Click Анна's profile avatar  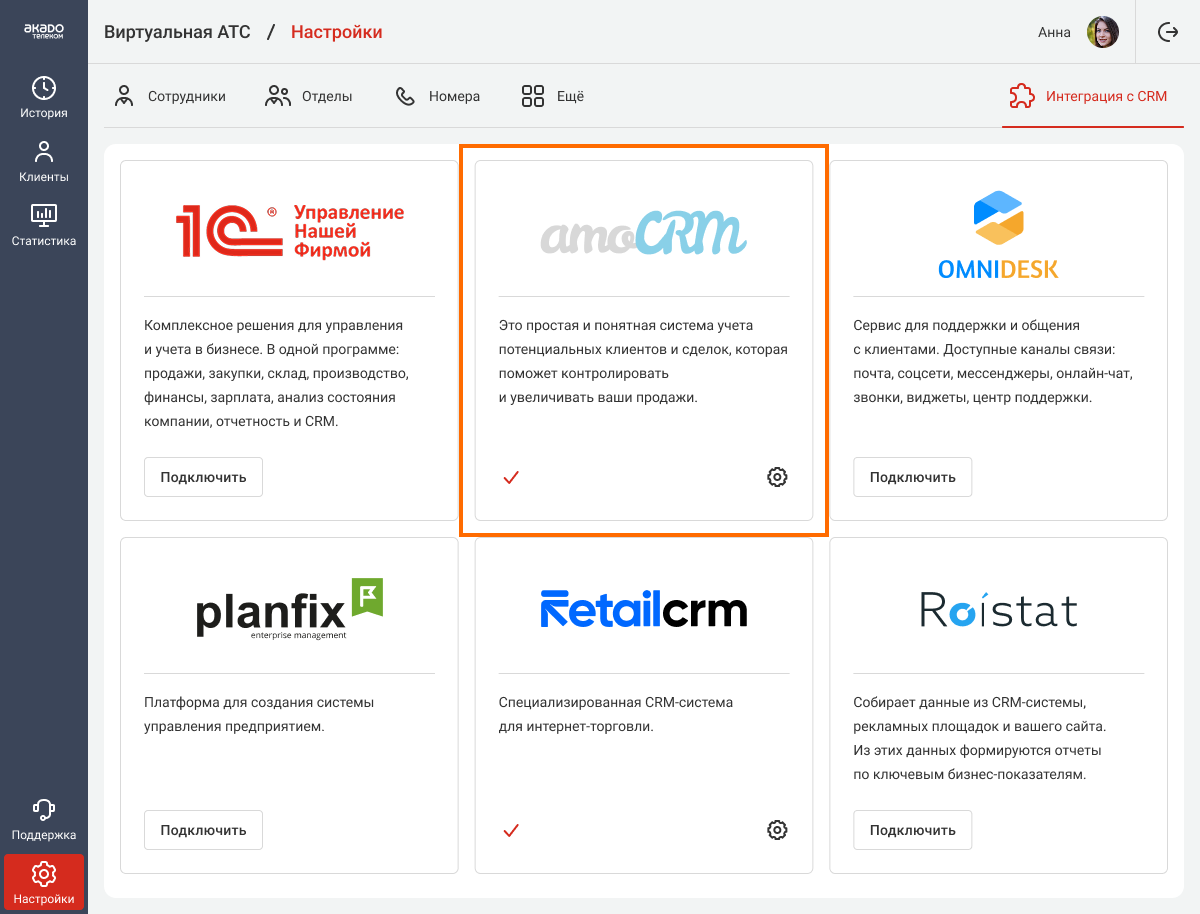coord(1103,32)
